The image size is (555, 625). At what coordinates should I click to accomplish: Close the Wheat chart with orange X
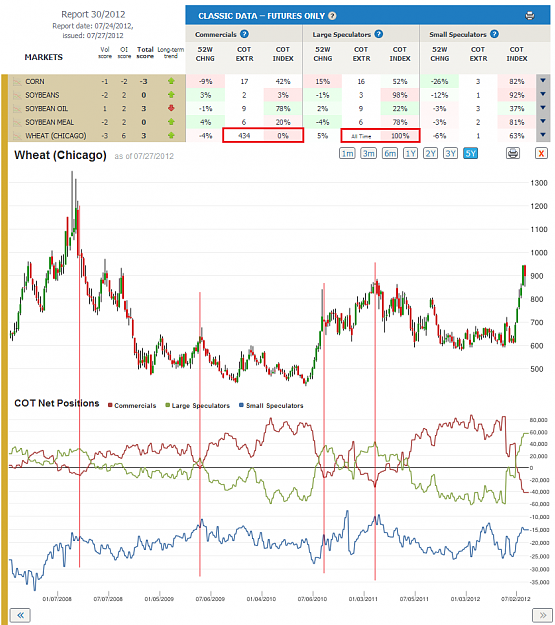click(541, 153)
